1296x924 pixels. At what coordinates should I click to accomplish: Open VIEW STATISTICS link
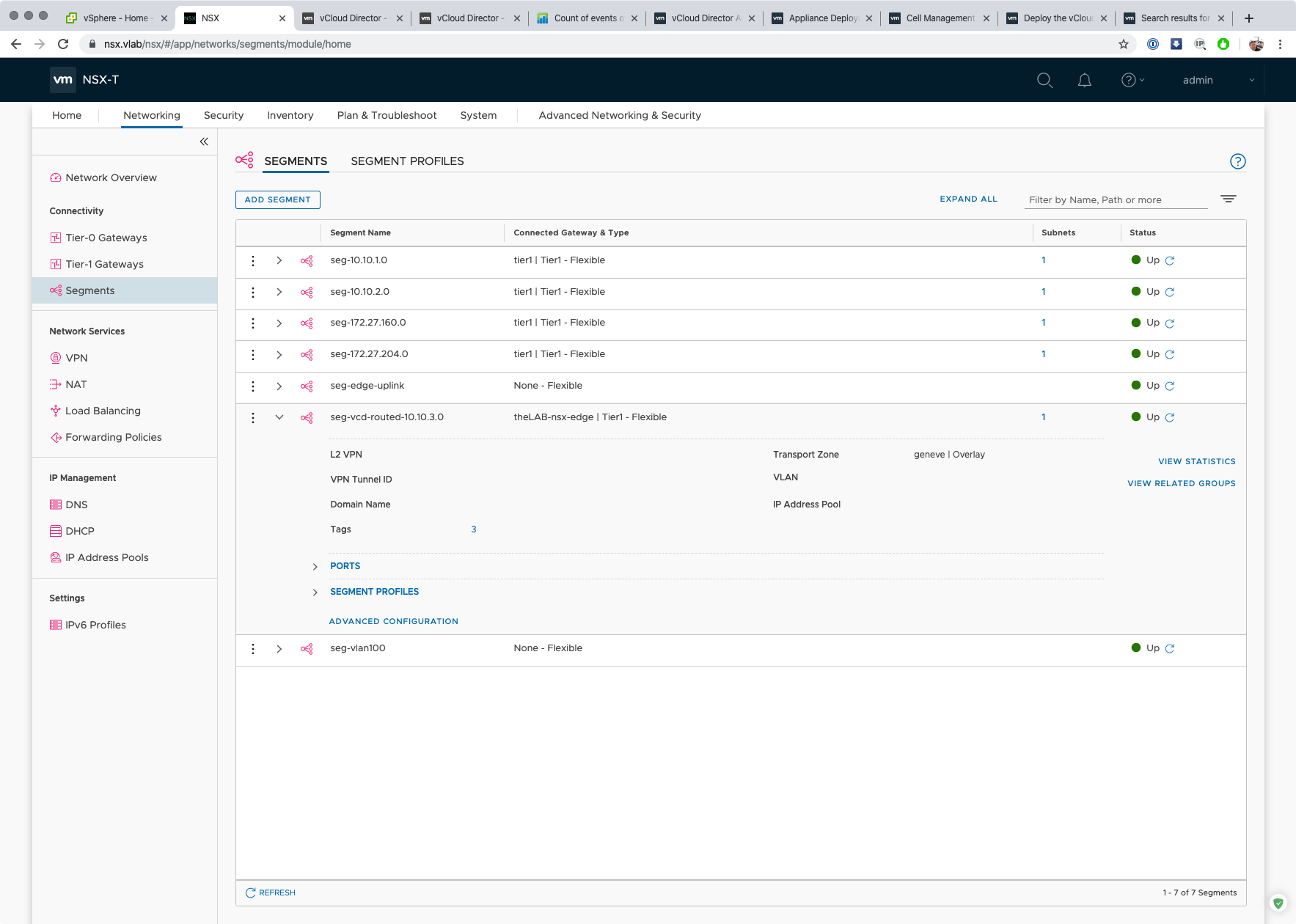coord(1197,461)
